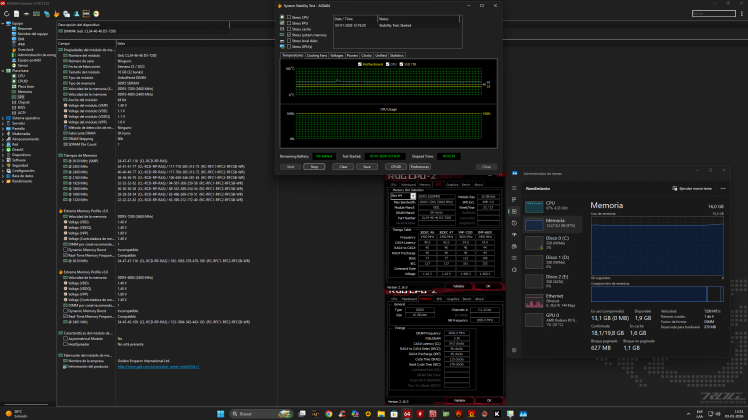Viewport: 748px width, 420px height.
Task: Select DirectX in the left sidebar
Action: coord(18,149)
